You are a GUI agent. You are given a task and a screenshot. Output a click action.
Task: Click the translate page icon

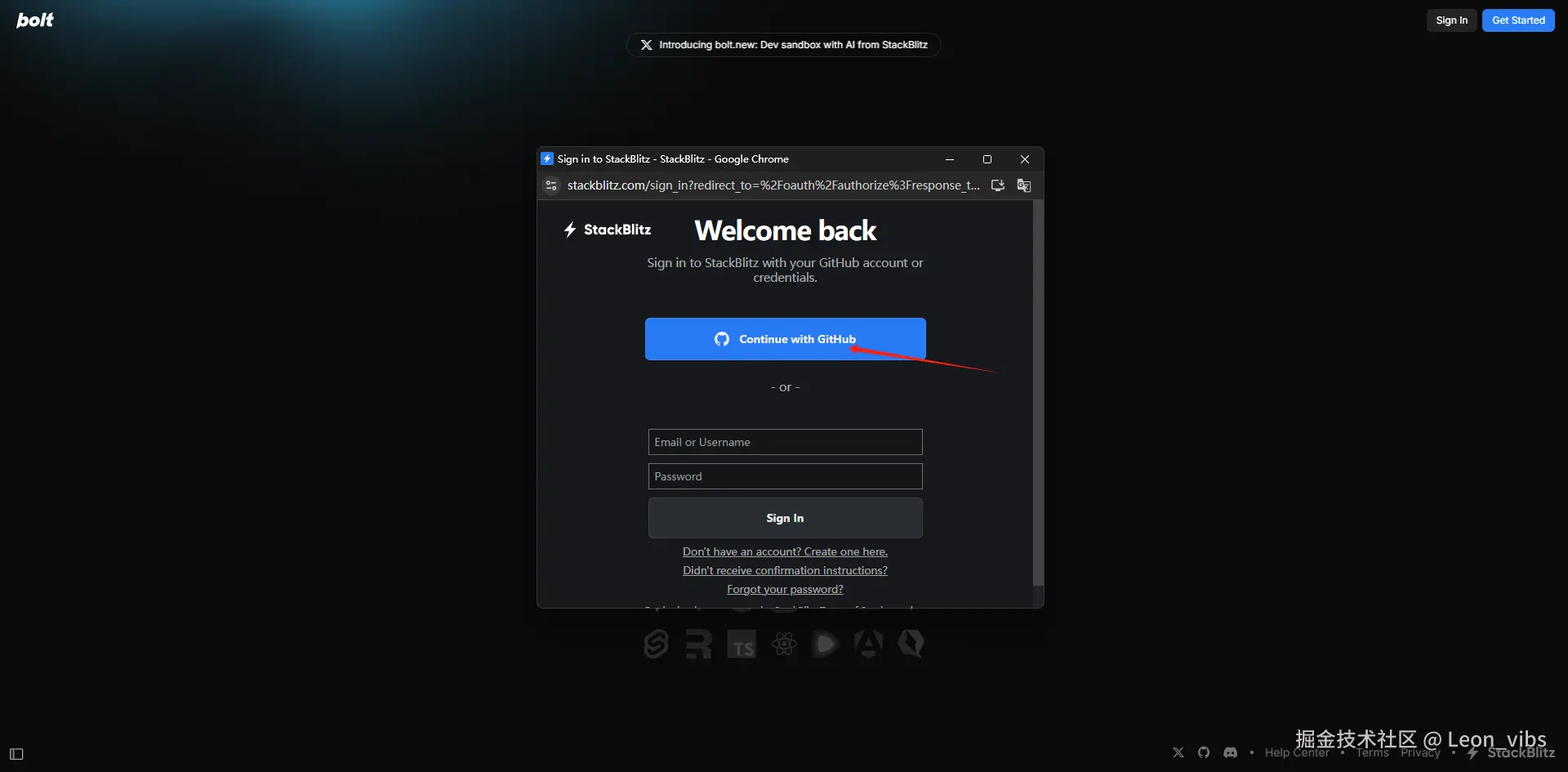tap(1024, 185)
